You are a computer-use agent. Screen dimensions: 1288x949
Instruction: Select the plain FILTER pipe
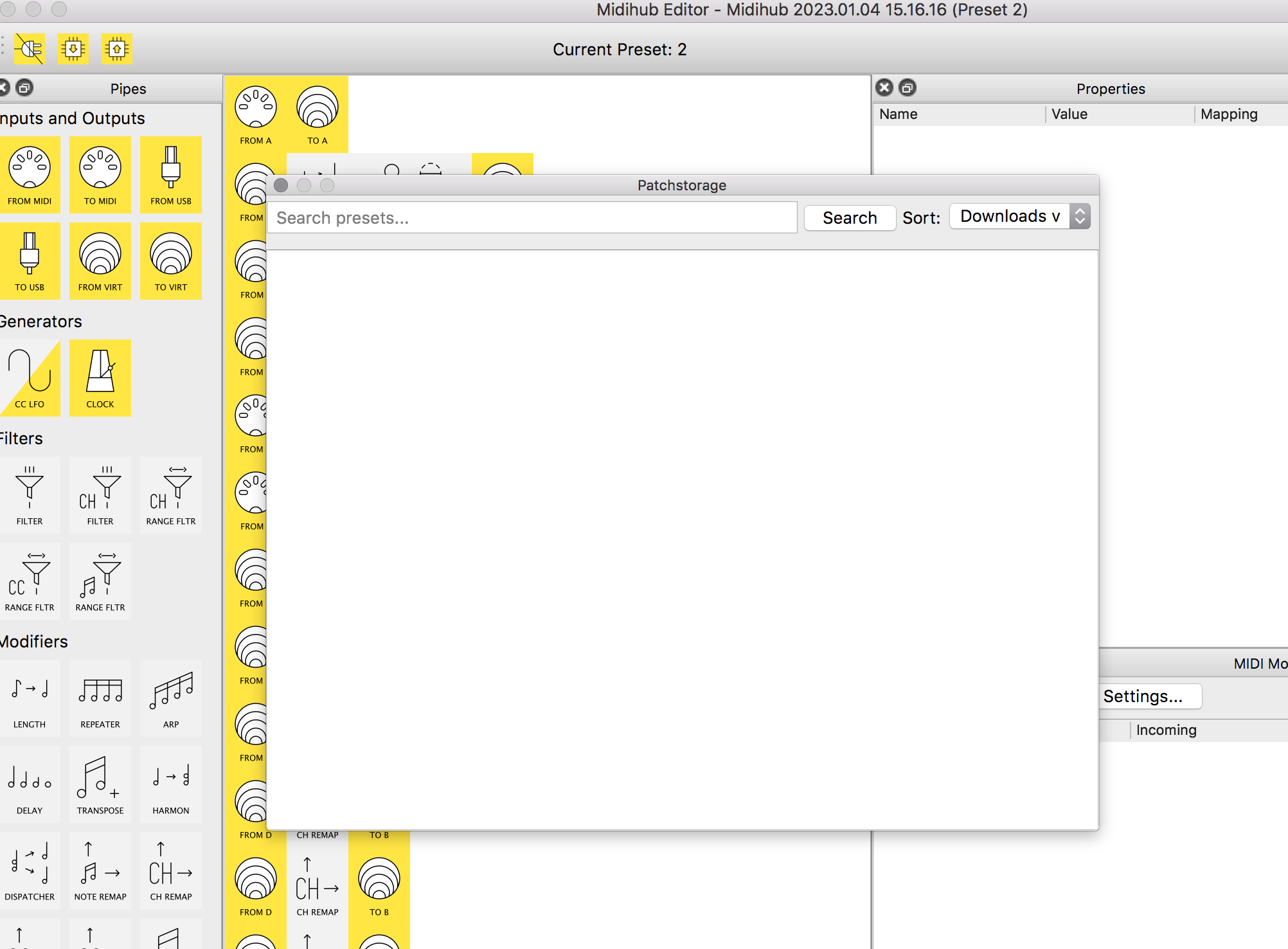coord(30,494)
